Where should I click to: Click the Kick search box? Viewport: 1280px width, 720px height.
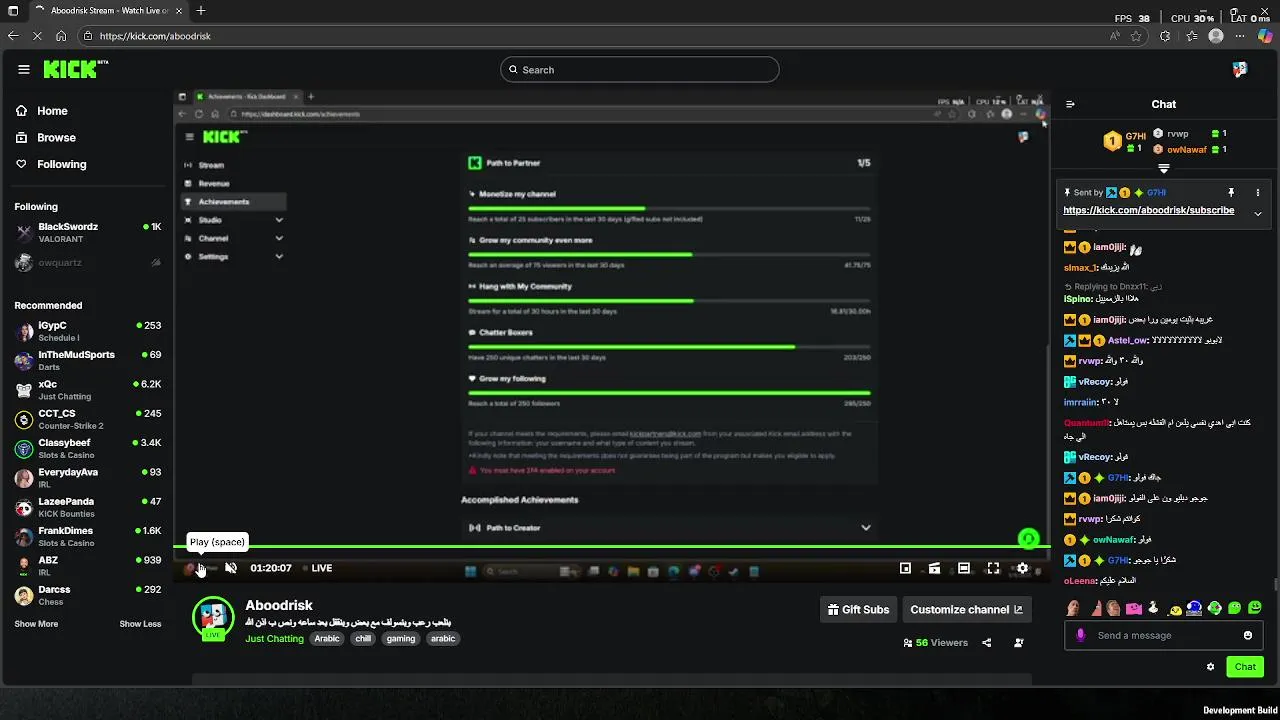pos(640,69)
